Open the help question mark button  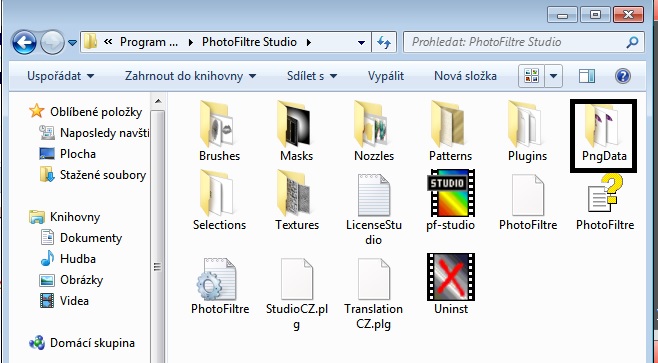coord(623,76)
